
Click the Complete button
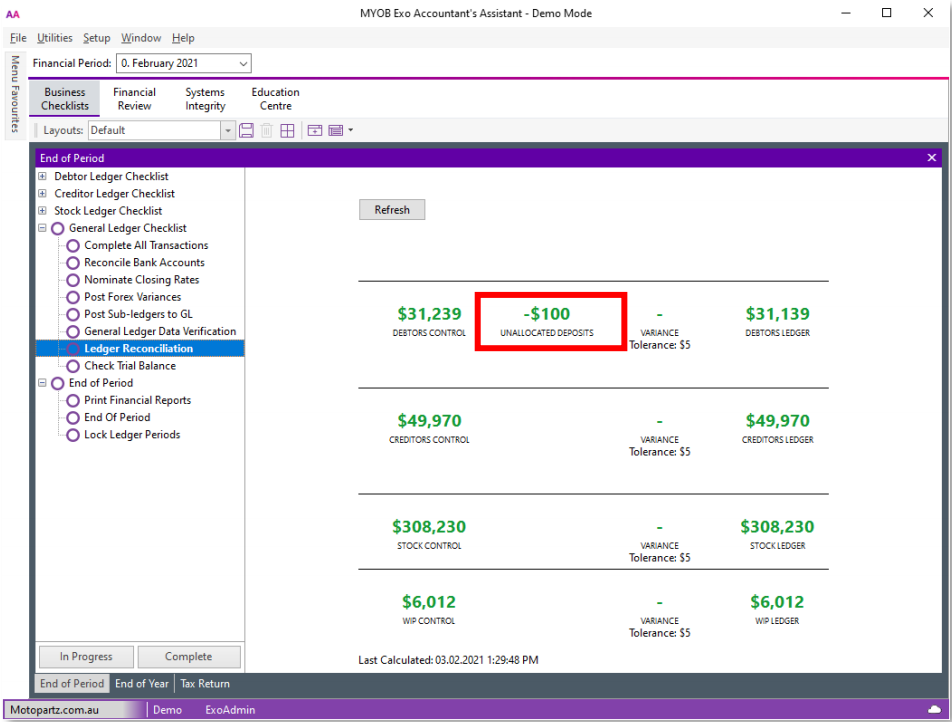(189, 656)
